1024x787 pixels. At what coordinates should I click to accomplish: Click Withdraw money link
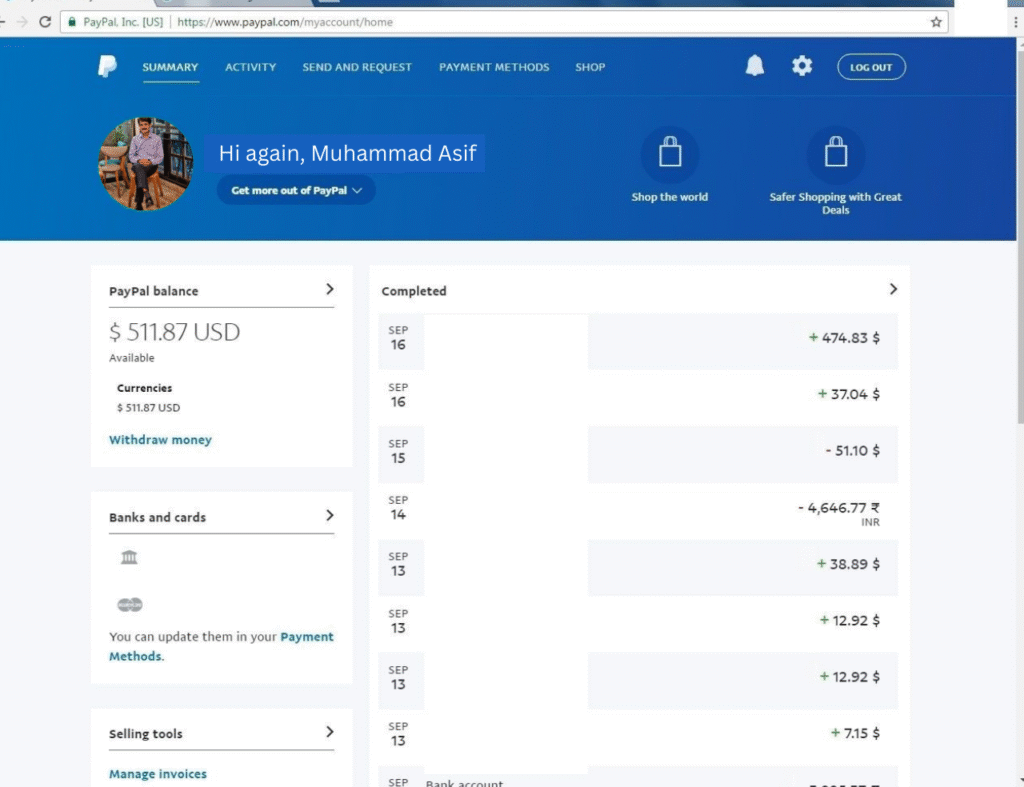[x=161, y=440]
